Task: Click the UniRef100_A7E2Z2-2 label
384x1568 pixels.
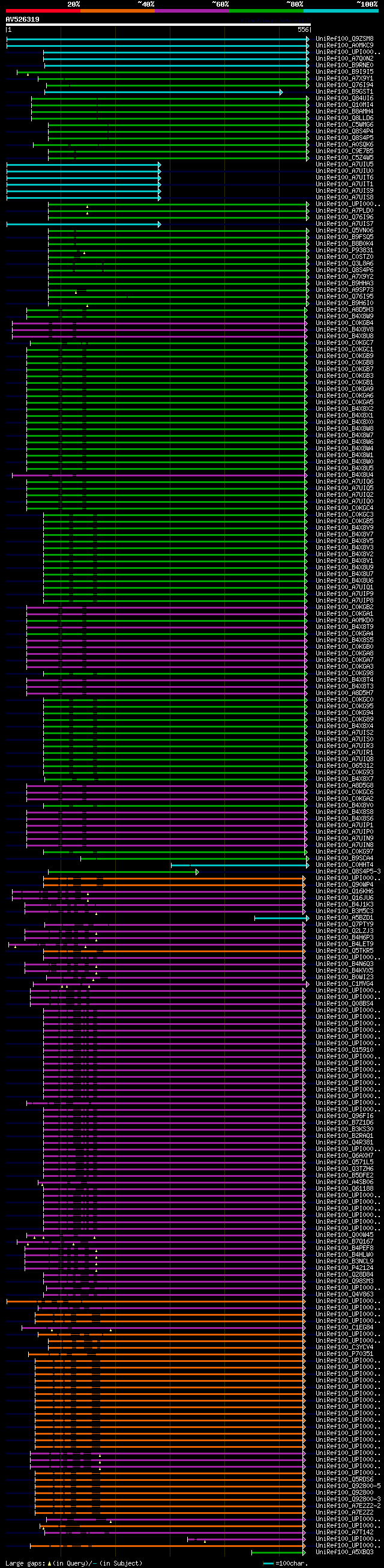Action: [348, 1507]
